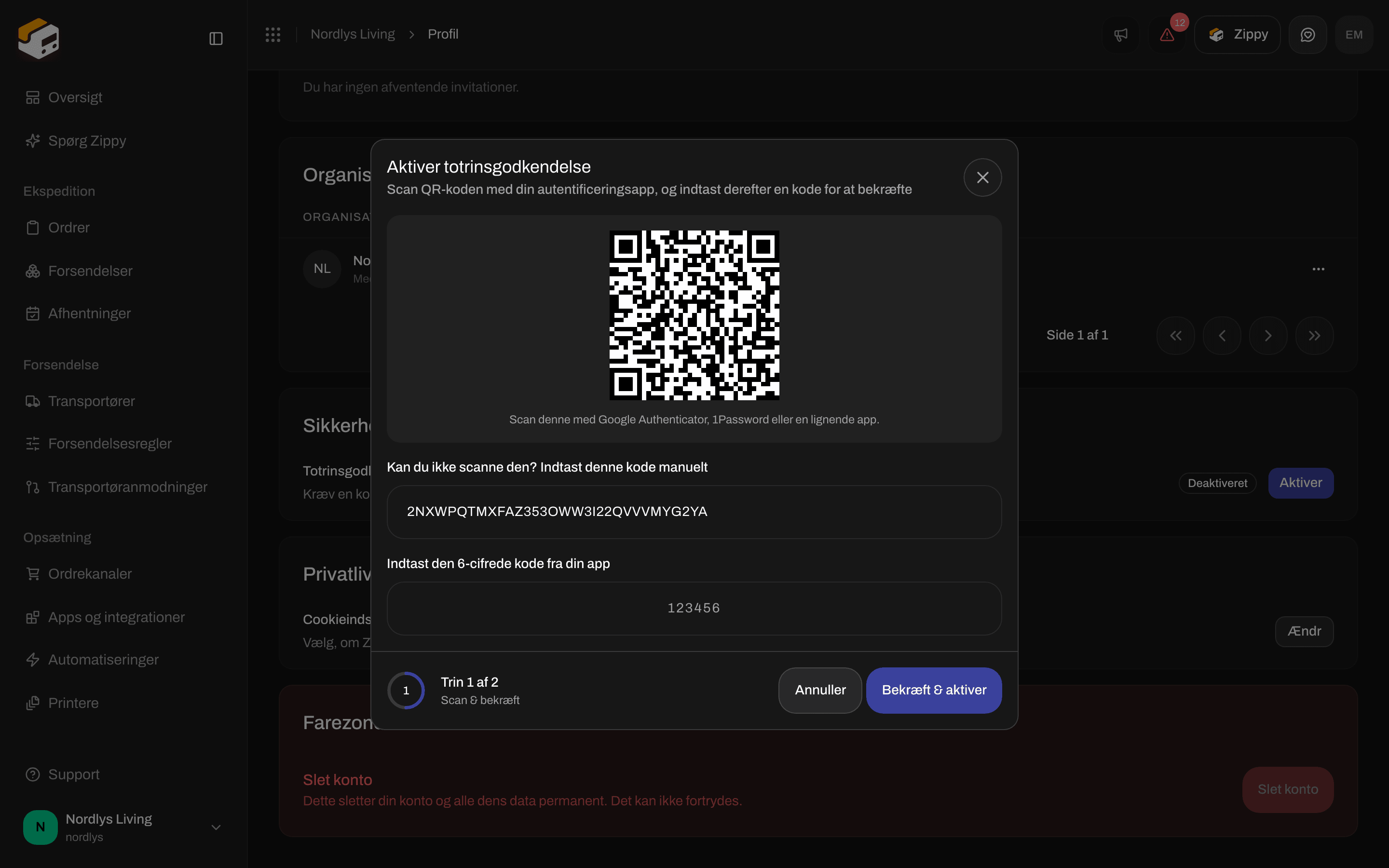Collapse the sidebar panel icon

(x=216, y=39)
